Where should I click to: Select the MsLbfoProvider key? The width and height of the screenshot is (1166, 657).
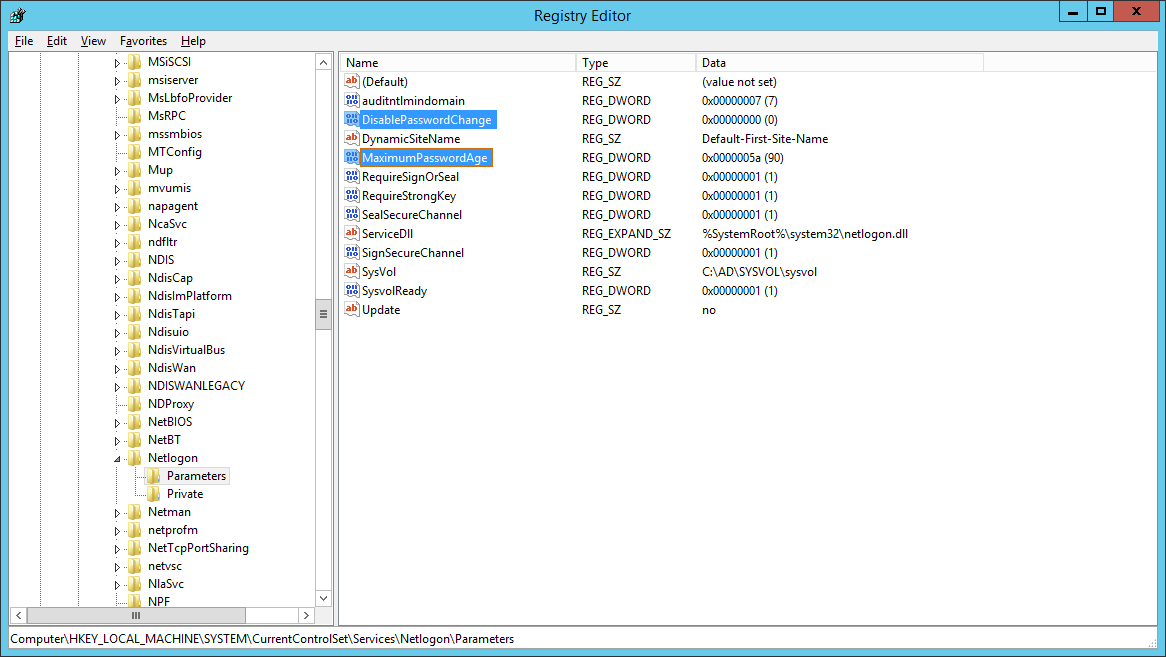click(x=190, y=98)
